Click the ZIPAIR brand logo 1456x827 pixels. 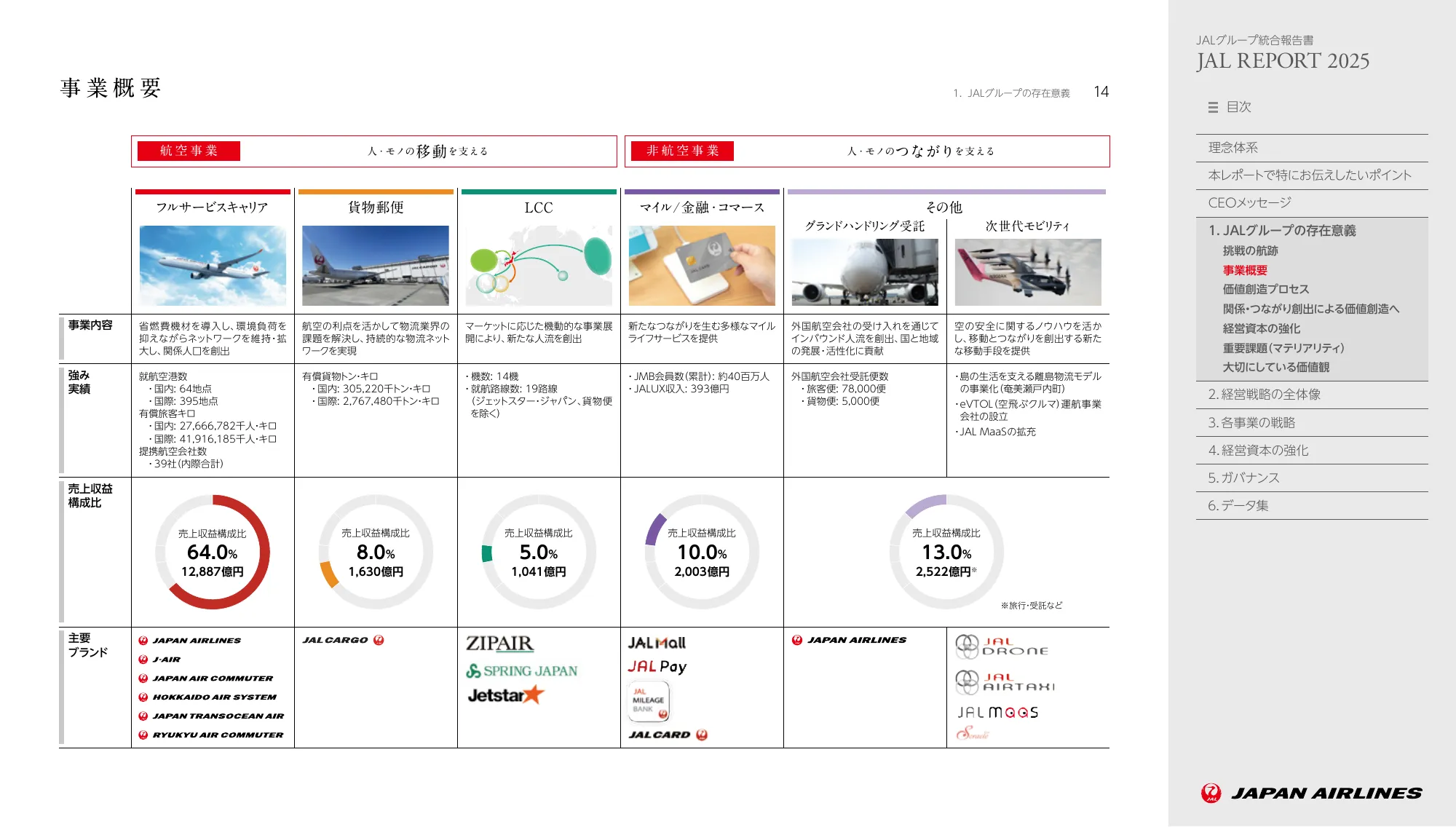500,644
